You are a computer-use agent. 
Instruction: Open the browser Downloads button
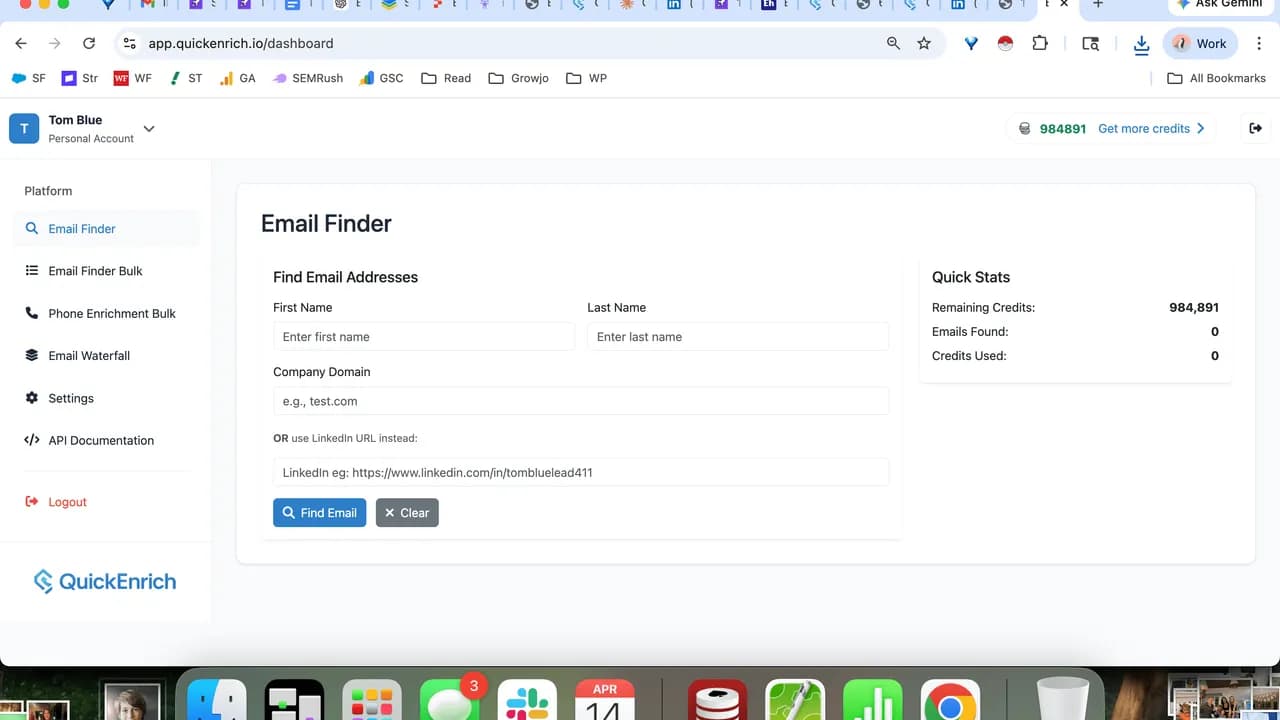1141,43
